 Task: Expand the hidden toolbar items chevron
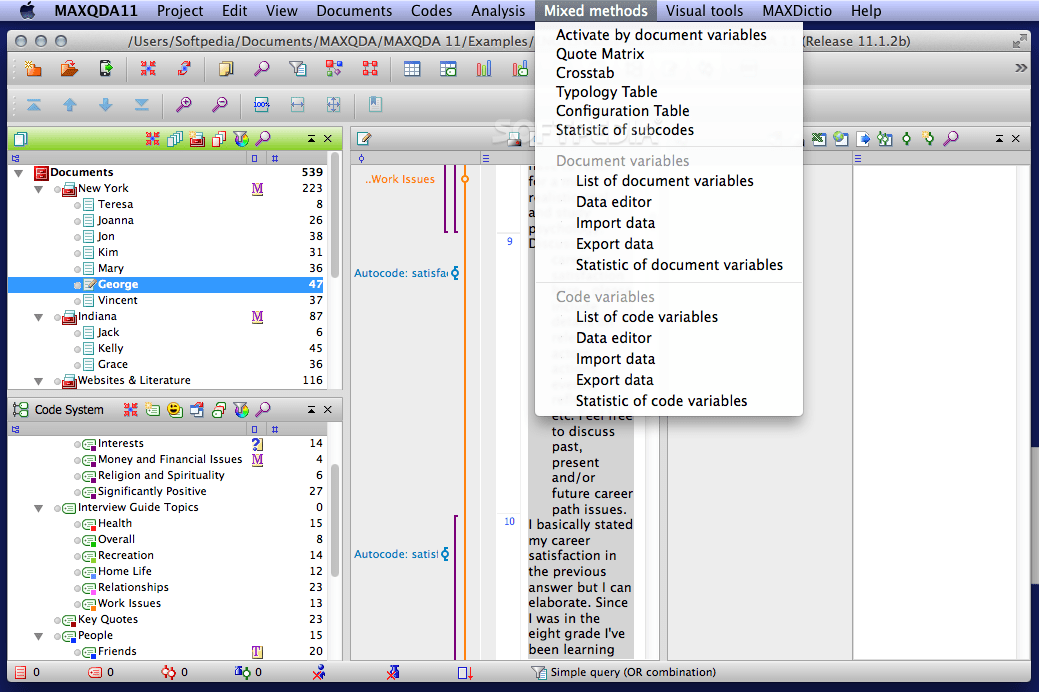(x=1020, y=68)
